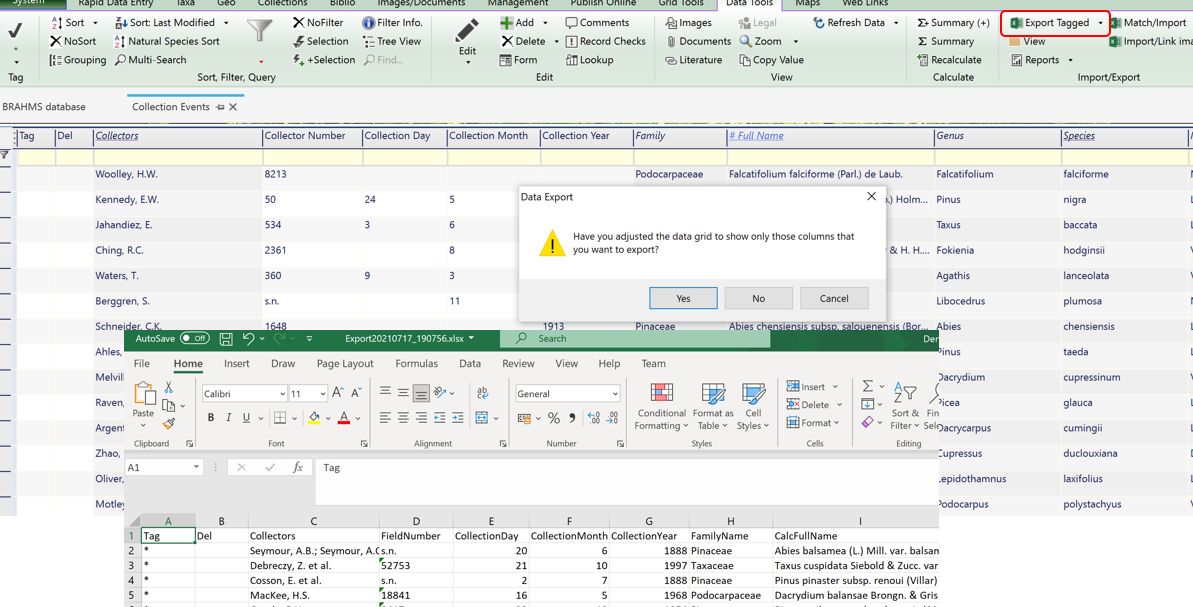Open the Excel Name Box A1 dropdown
This screenshot has width=1193, height=607.
pyautogui.click(x=196, y=468)
